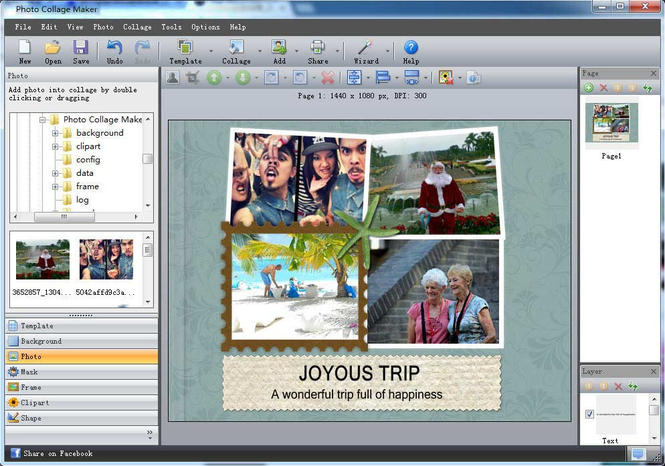This screenshot has width=665, height=466.
Task: Click the New document icon
Action: click(25, 47)
